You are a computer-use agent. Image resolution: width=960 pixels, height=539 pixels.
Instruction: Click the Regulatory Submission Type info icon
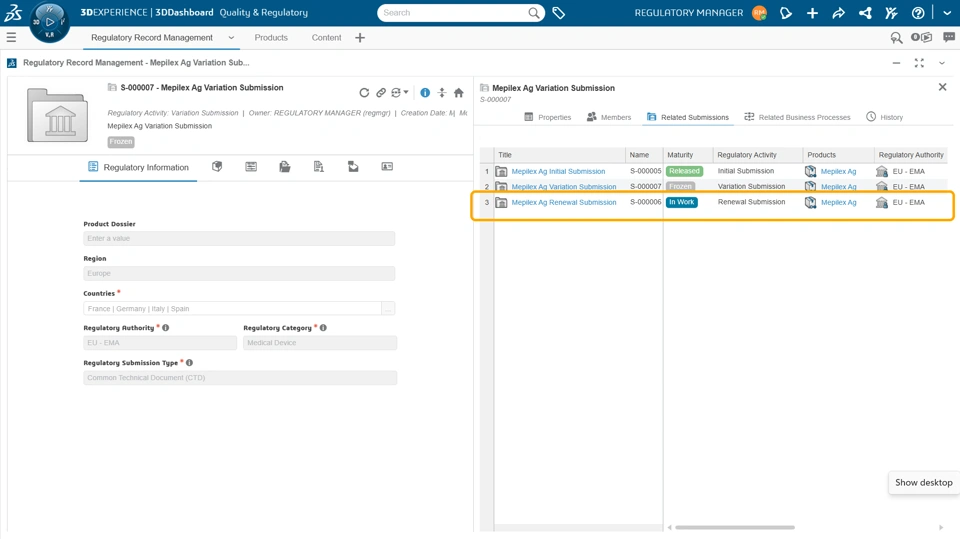[189, 363]
